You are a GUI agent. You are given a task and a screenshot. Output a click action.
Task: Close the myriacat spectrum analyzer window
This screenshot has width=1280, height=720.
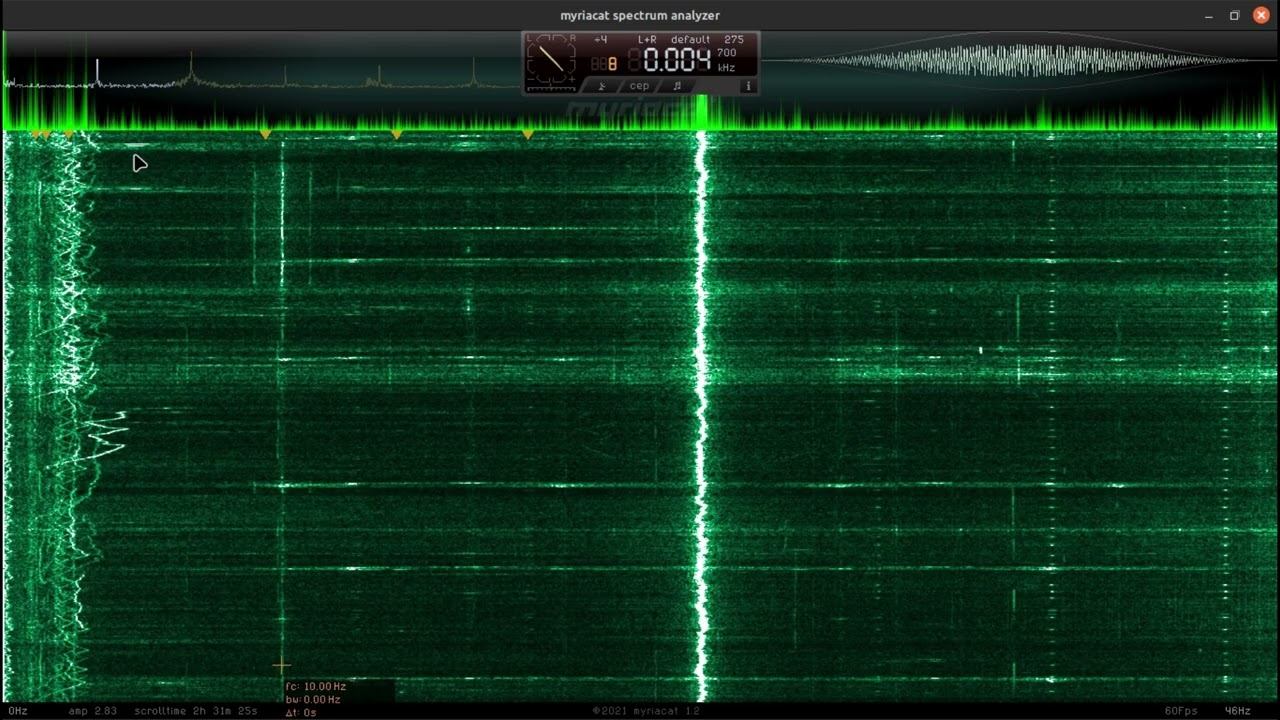[x=1261, y=15]
